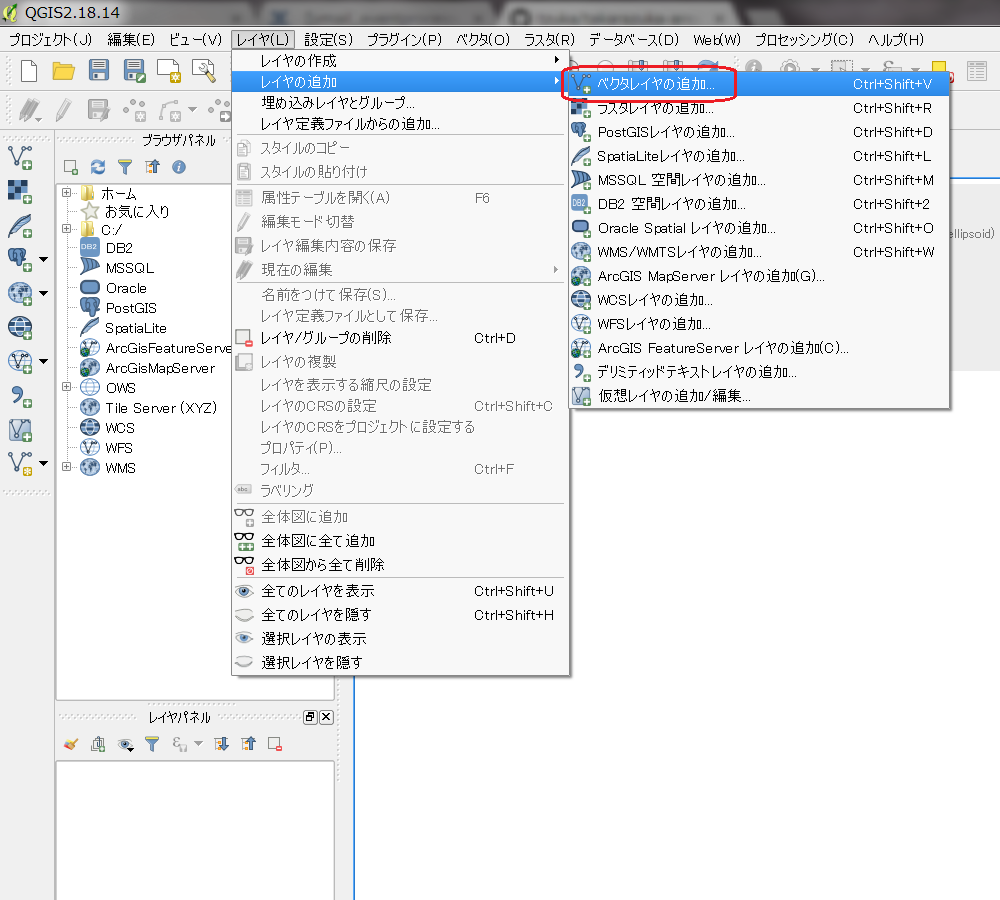This screenshot has height=900, width=1000.
Task: Click the browser panel Filter funnel icon
Action: 125,167
